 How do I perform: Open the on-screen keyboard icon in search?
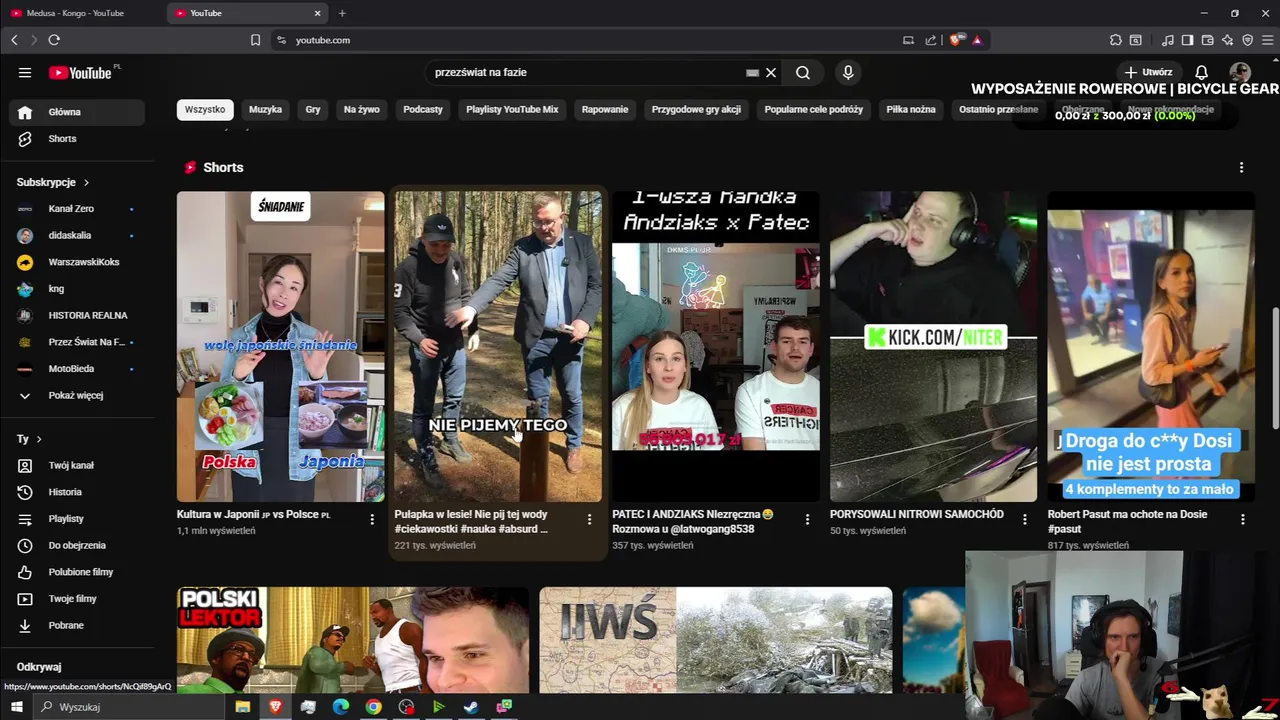(752, 72)
